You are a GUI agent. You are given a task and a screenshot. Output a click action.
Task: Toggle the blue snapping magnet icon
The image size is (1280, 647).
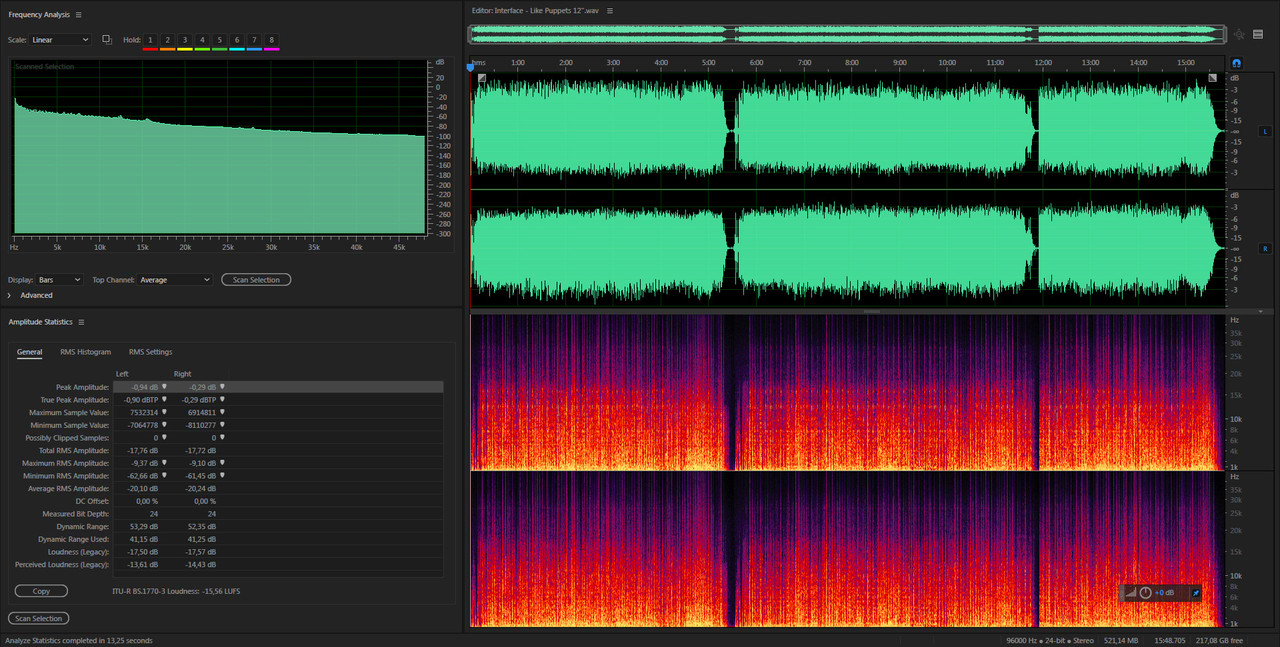click(1237, 63)
